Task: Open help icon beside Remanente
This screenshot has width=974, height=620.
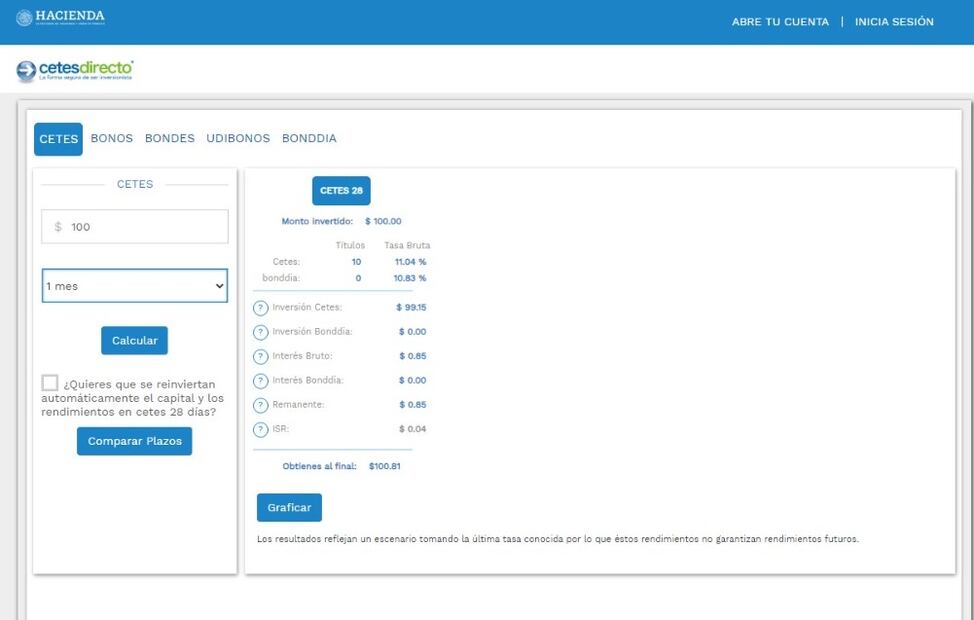Action: (x=261, y=405)
